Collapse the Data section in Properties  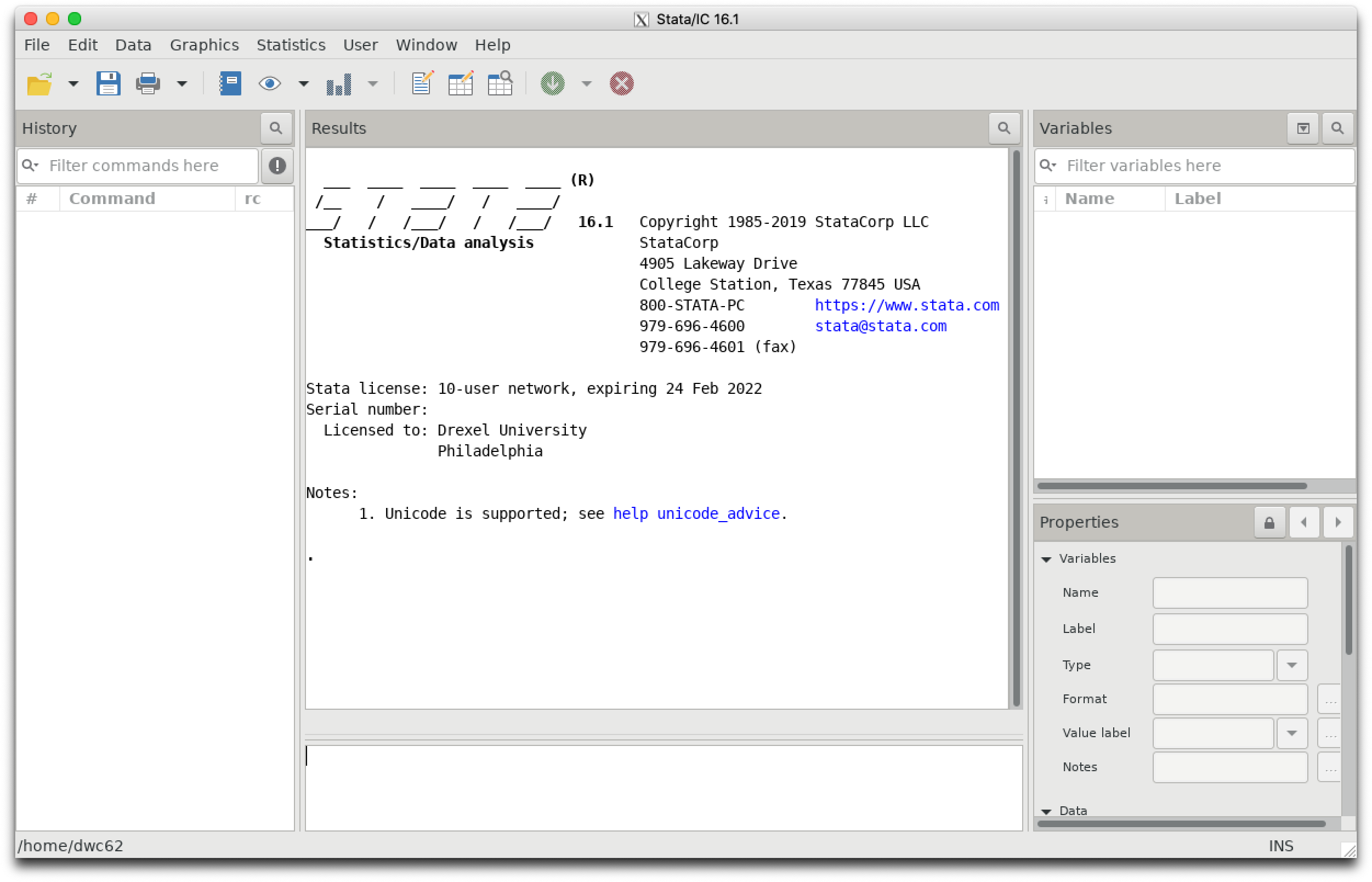coord(1046,811)
